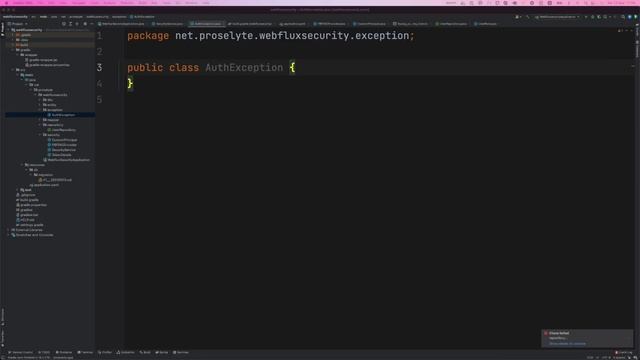
Task: Click link in failure notification popup
Action: point(567,344)
